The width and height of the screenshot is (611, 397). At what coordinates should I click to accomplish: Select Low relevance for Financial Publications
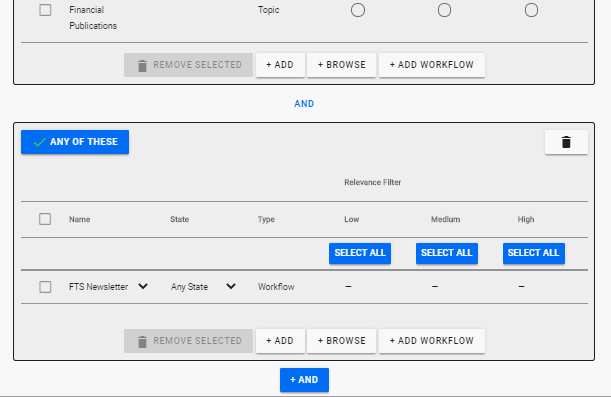(358, 10)
